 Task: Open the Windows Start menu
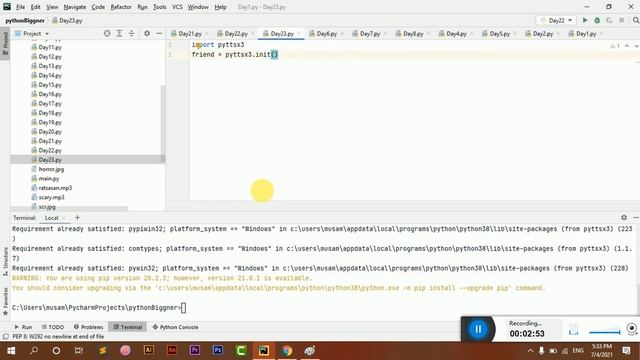pyautogui.click(x=11, y=351)
